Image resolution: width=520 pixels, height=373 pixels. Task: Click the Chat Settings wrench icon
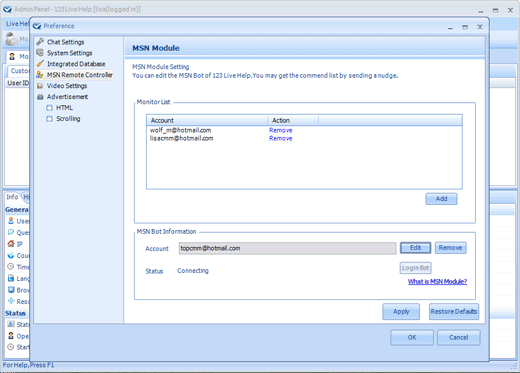point(40,42)
